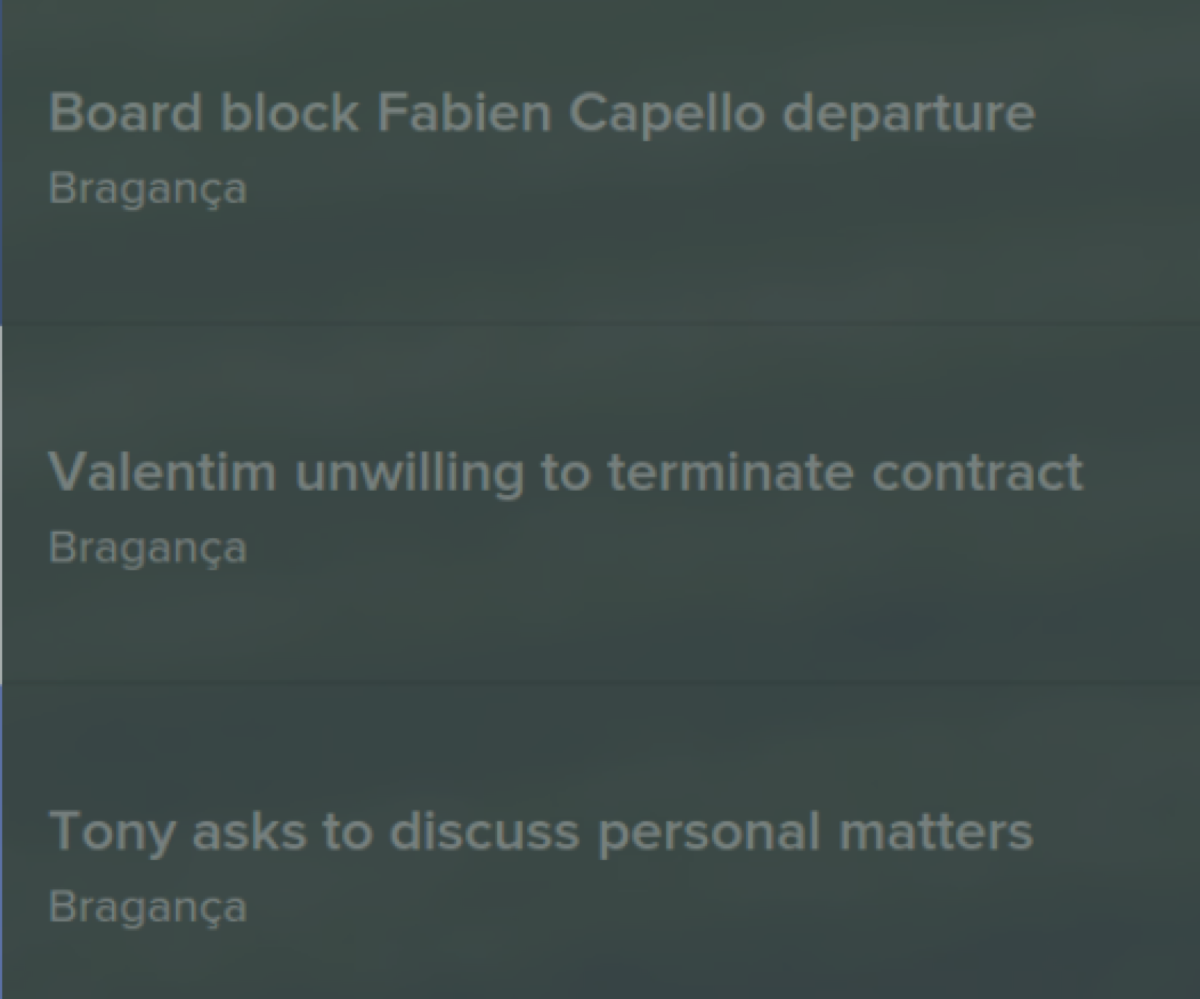This screenshot has height=999, width=1200.
Task: Click the word departure in the first headline
Action: (x=908, y=113)
